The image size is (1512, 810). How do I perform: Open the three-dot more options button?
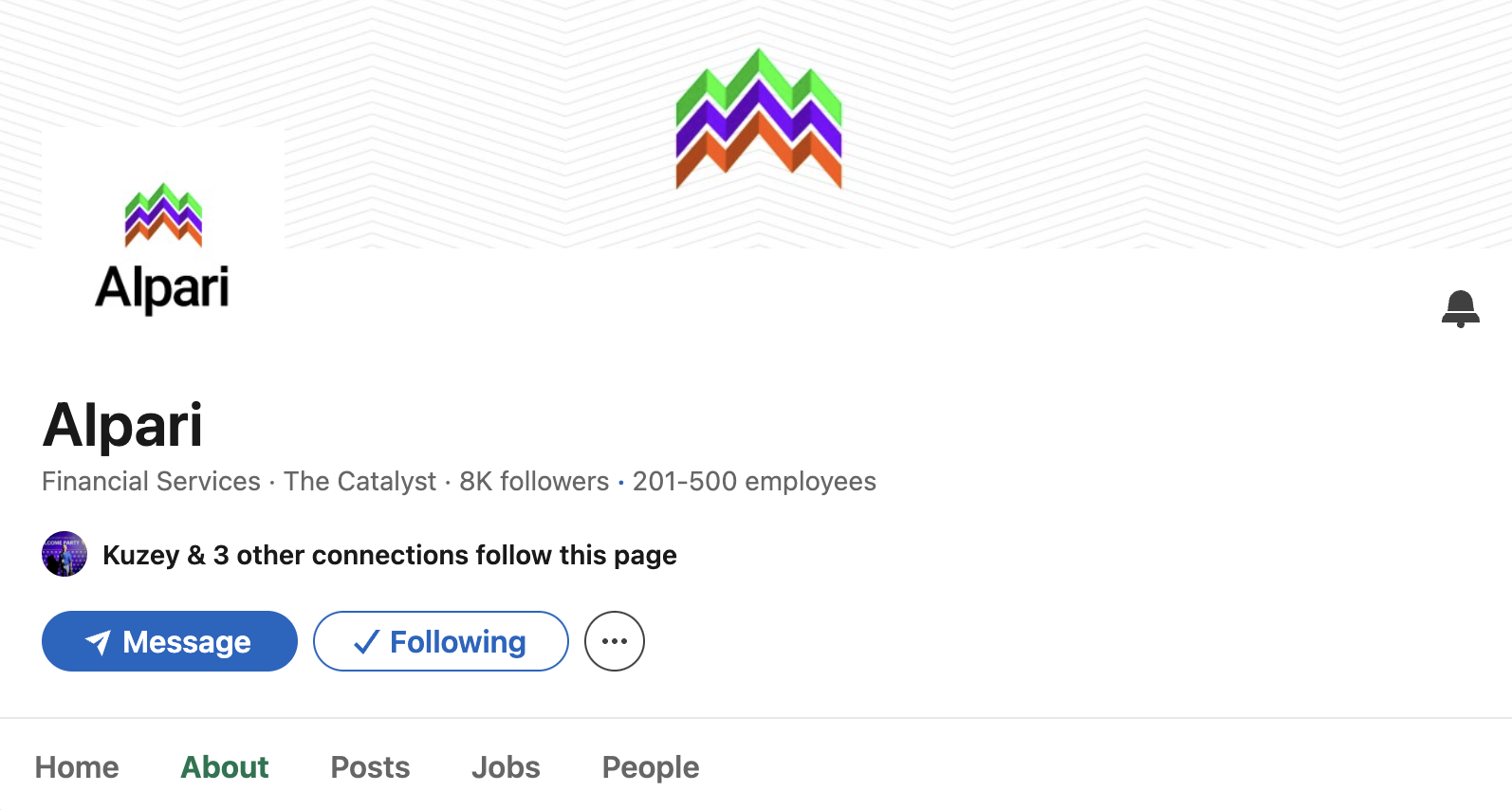pos(615,641)
